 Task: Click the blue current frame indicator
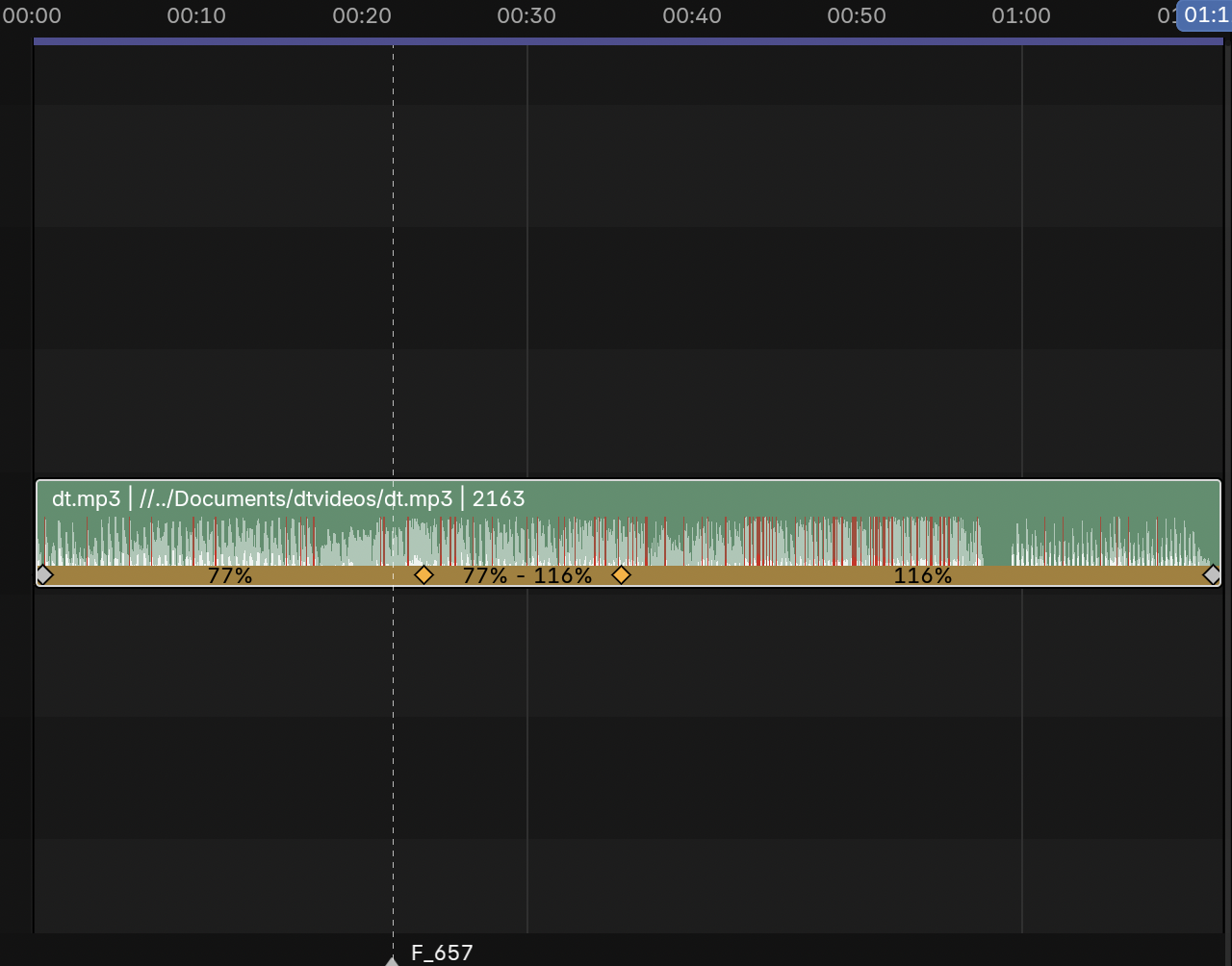[x=1204, y=15]
